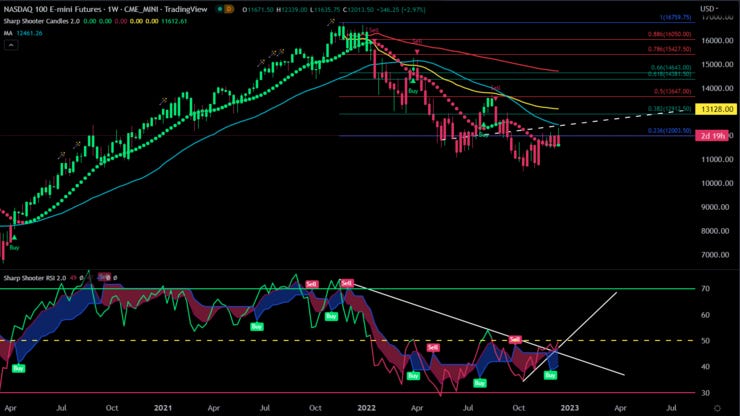740x416 pixels.
Task: Click 15000.00 on the price axis
Action: coord(717,65)
